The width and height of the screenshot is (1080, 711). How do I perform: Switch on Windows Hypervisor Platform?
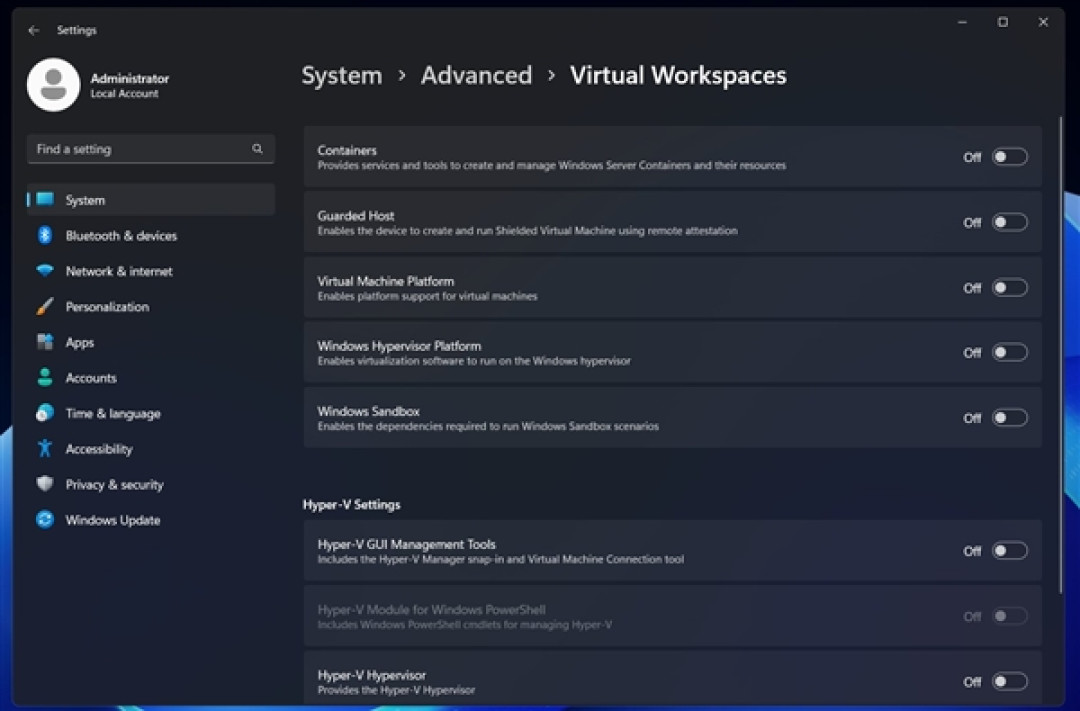(1010, 352)
